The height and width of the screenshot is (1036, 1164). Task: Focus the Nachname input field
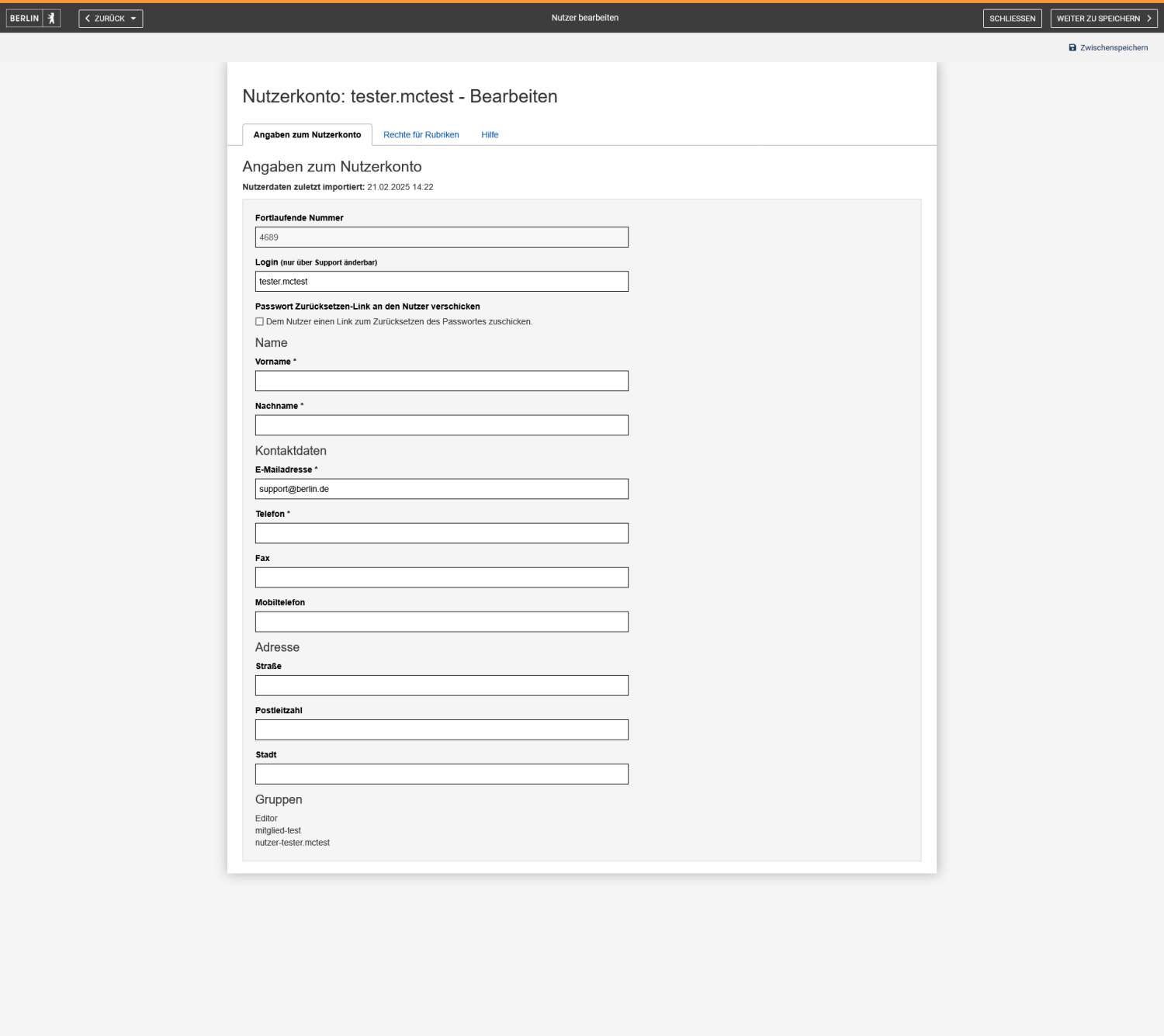point(442,425)
